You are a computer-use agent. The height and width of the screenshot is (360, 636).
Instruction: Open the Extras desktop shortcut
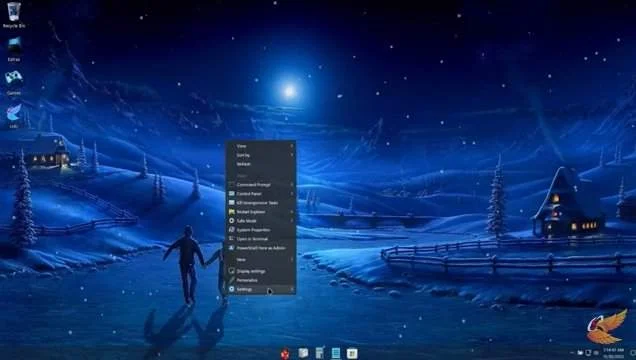pyautogui.click(x=14, y=49)
